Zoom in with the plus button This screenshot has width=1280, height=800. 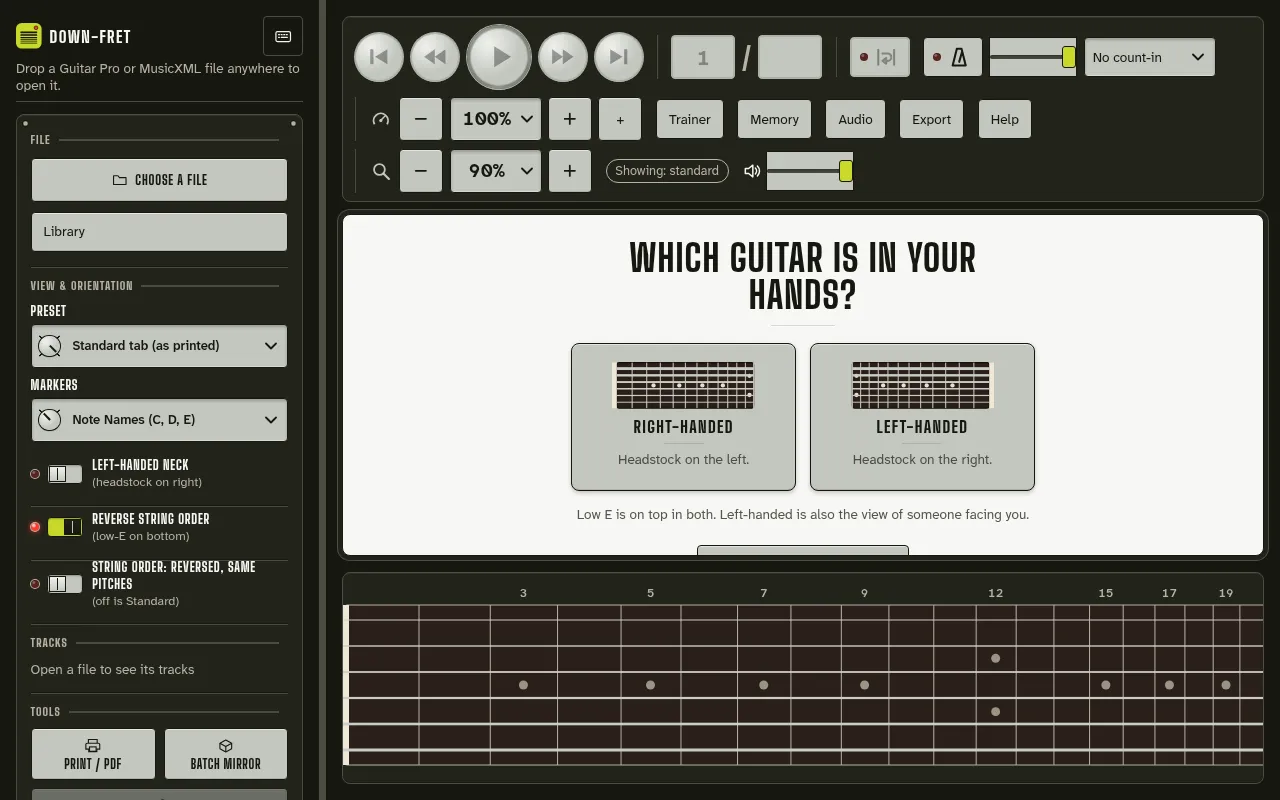coord(570,171)
